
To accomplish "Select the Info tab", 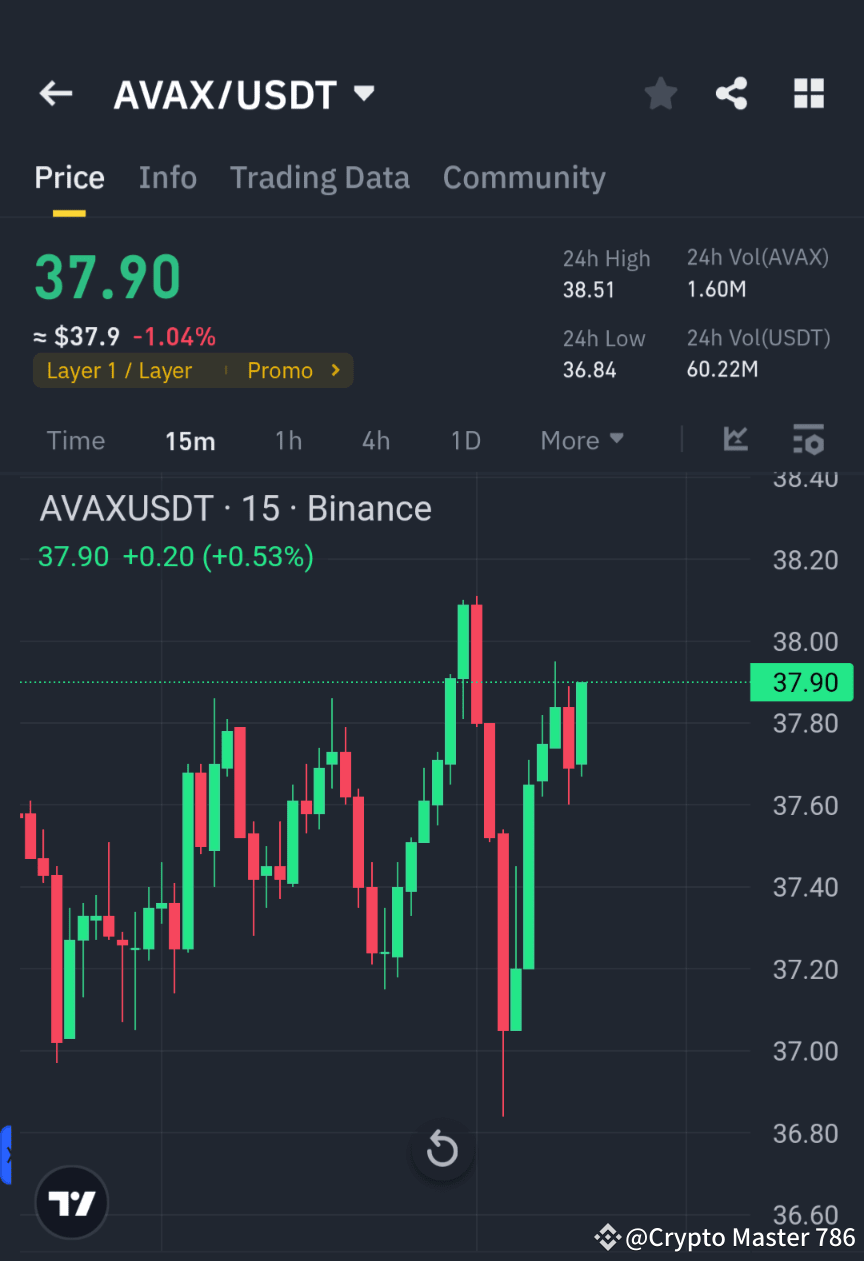I will pos(167,177).
